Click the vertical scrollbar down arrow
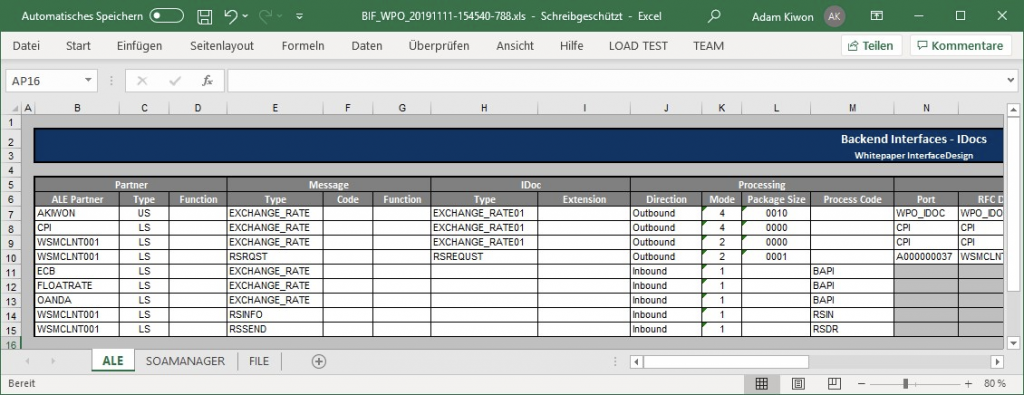This screenshot has width=1024, height=395. 1013,342
